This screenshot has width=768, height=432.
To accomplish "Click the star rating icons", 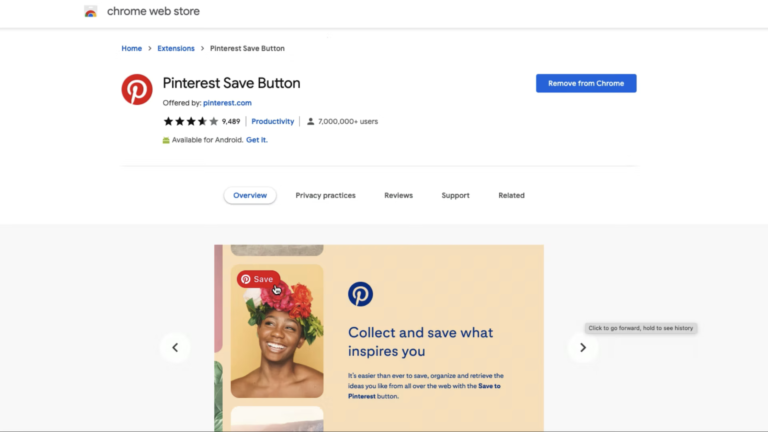I will pyautogui.click(x=191, y=121).
